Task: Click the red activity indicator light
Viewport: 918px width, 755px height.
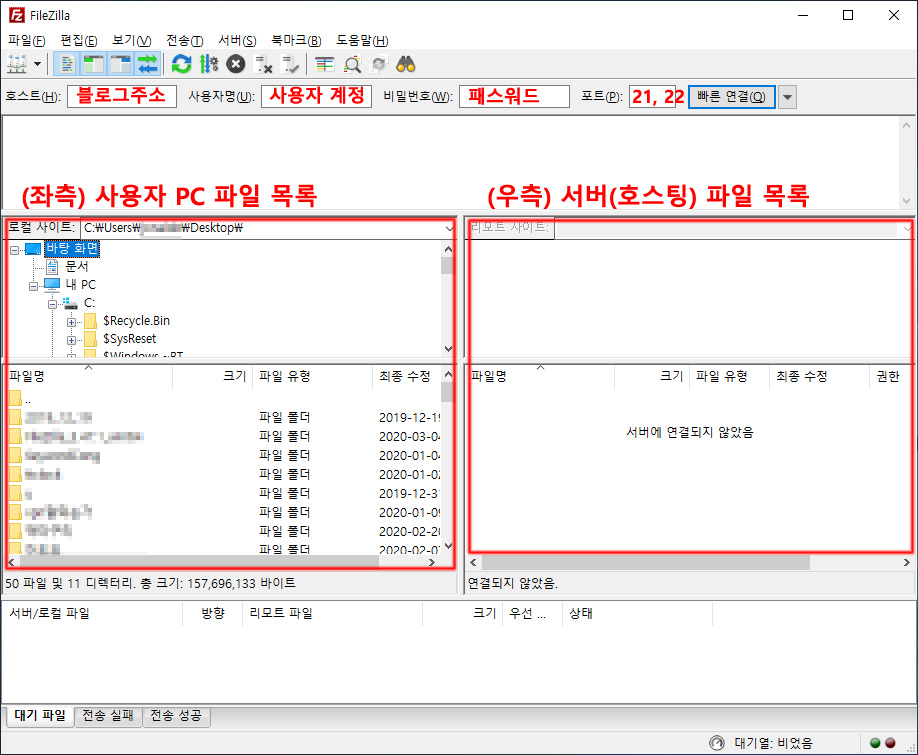Action: [890, 743]
